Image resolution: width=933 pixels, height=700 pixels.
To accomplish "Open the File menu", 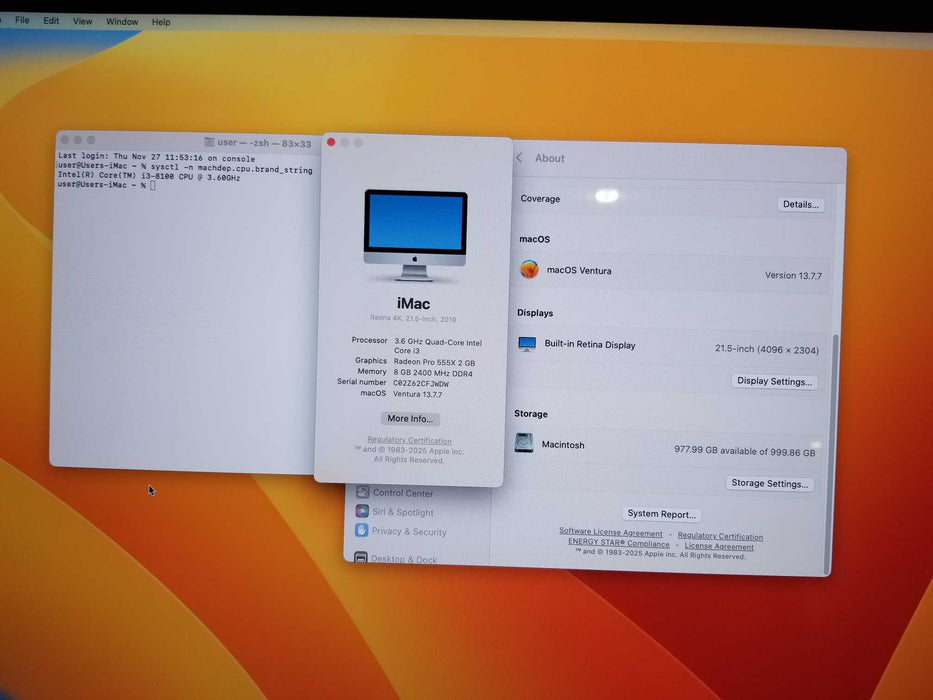I will pos(22,20).
